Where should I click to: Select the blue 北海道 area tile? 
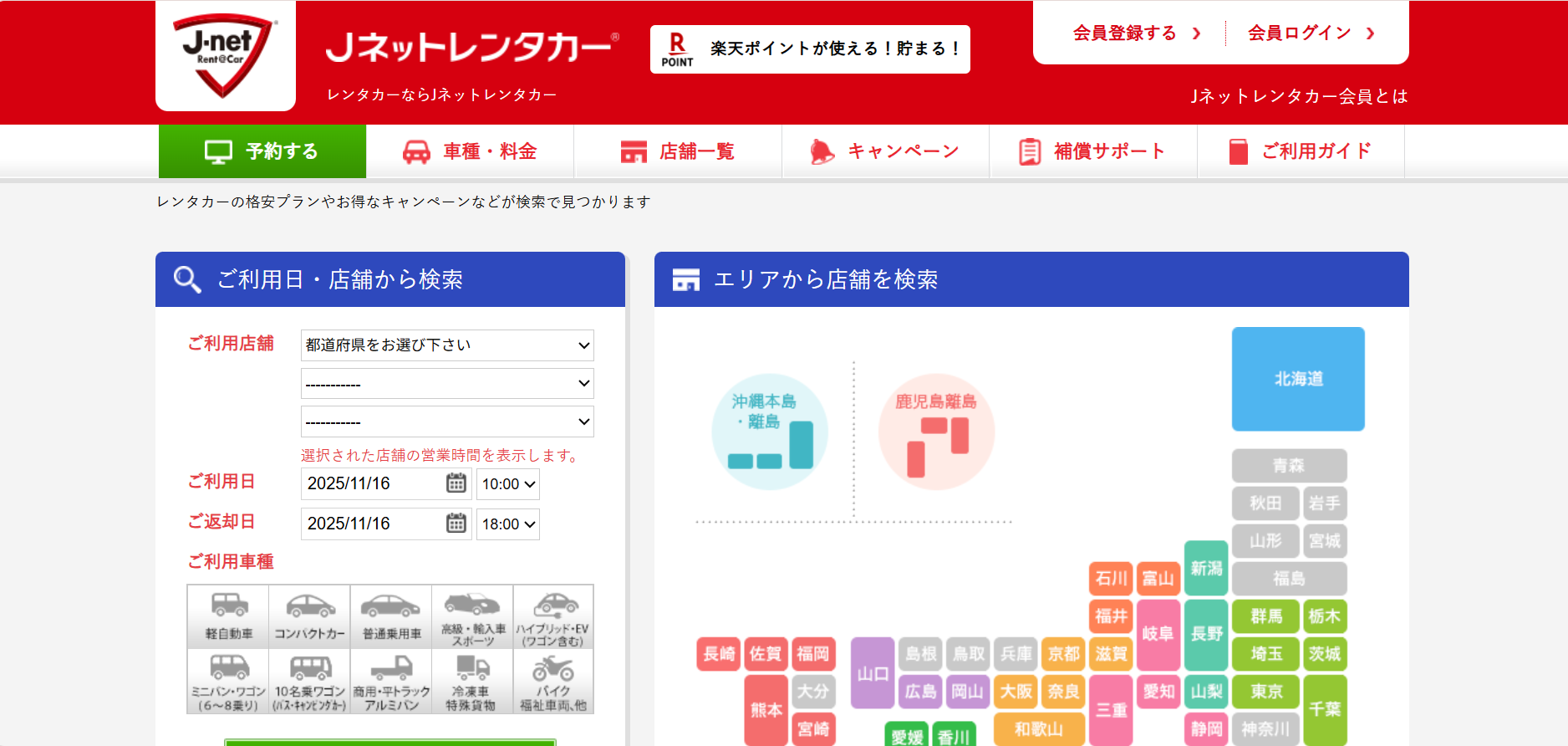(1297, 379)
